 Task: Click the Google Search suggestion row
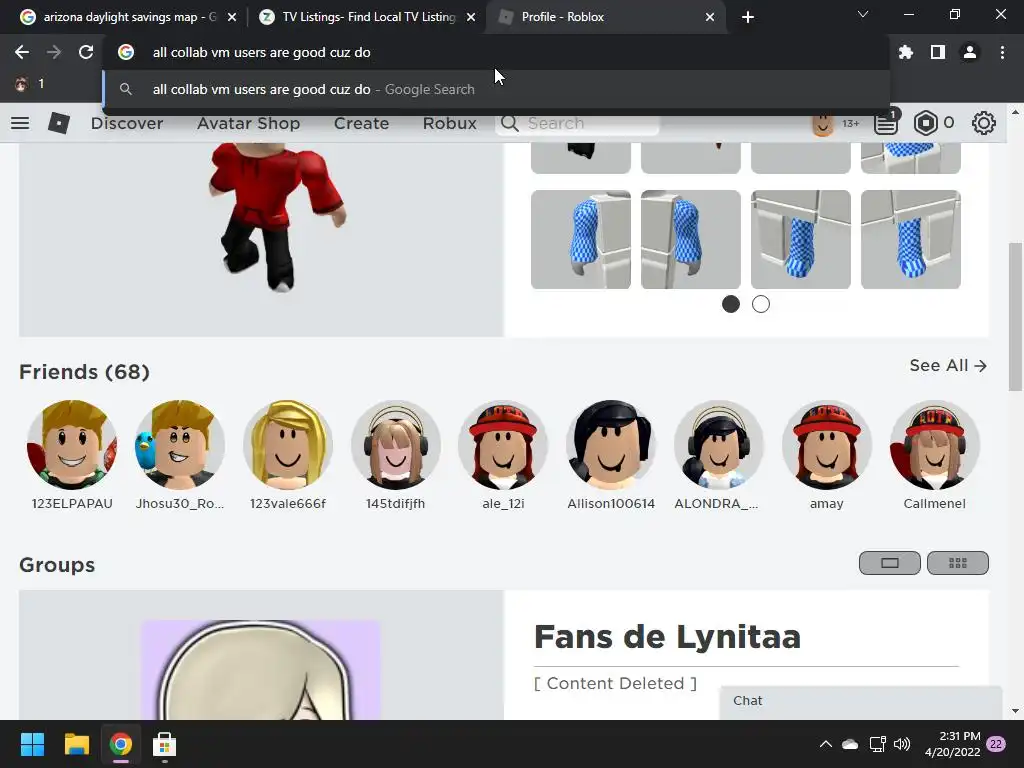click(496, 89)
